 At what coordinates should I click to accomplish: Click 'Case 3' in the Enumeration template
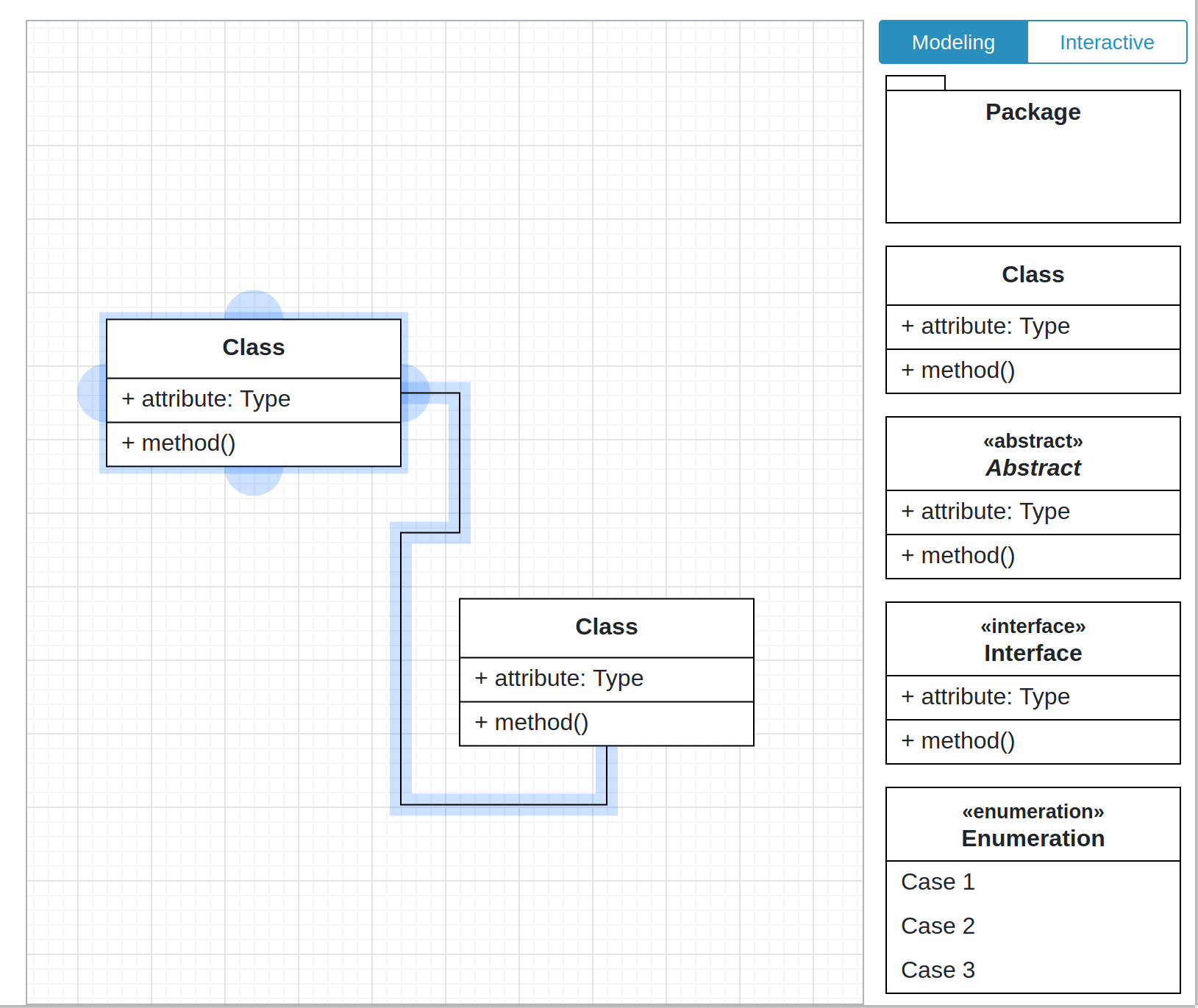(1033, 971)
